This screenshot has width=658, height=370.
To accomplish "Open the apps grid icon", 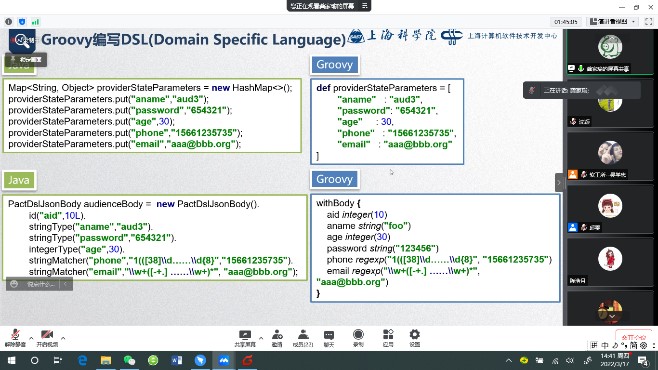I will point(388,338).
